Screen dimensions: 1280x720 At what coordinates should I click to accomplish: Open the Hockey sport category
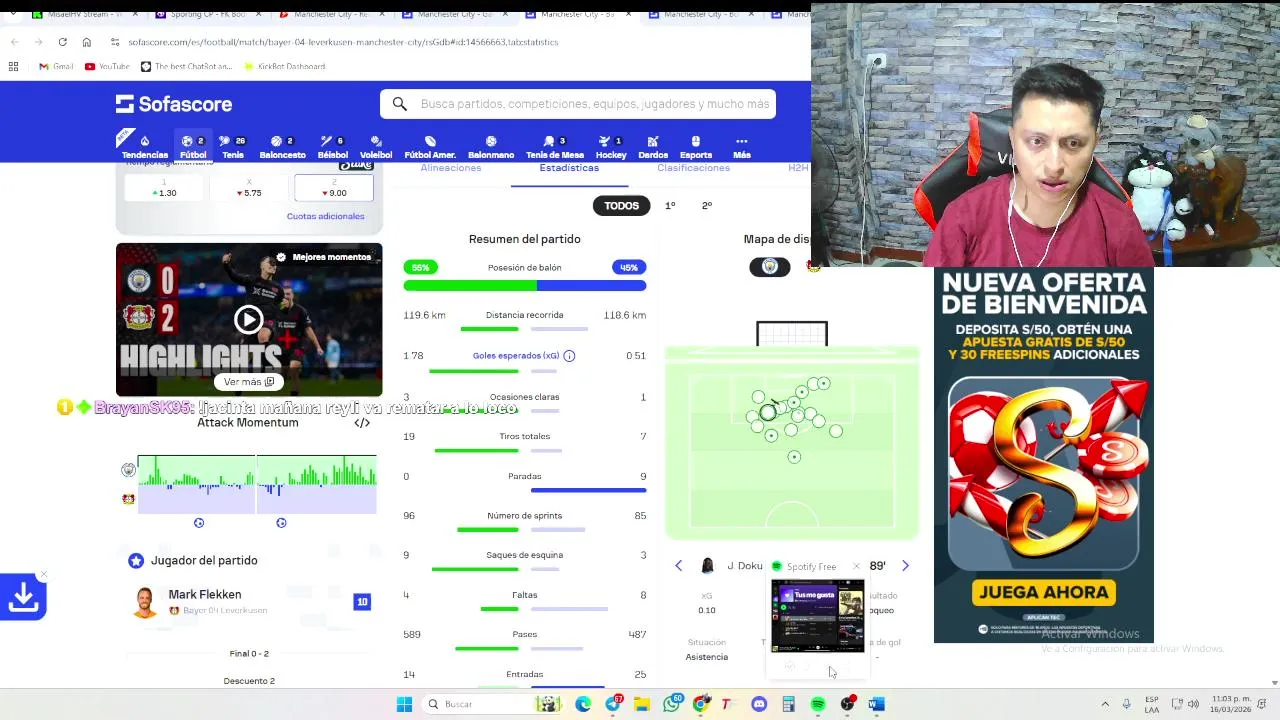click(611, 147)
